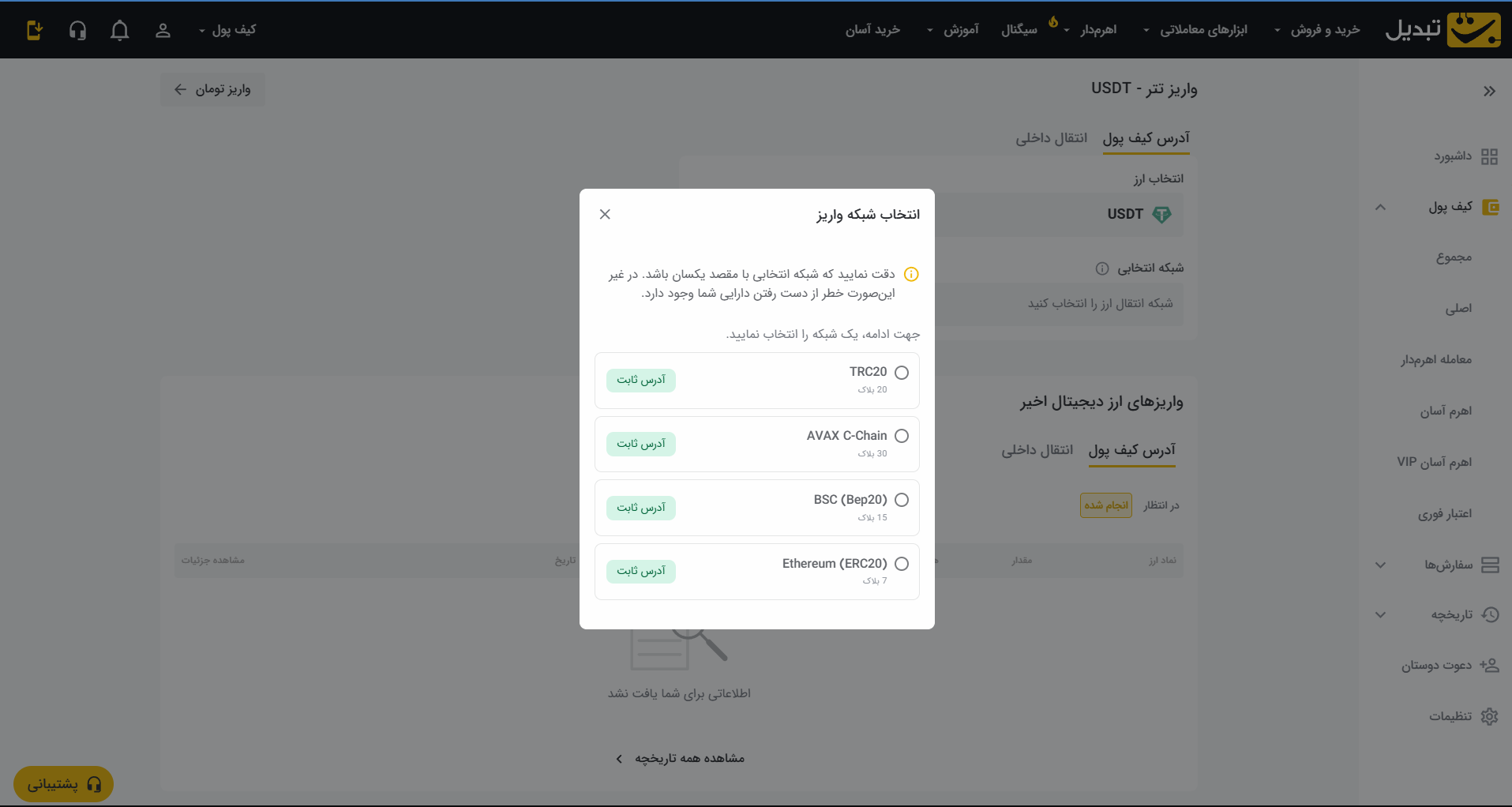Click the headphones support icon in header

pos(77,30)
